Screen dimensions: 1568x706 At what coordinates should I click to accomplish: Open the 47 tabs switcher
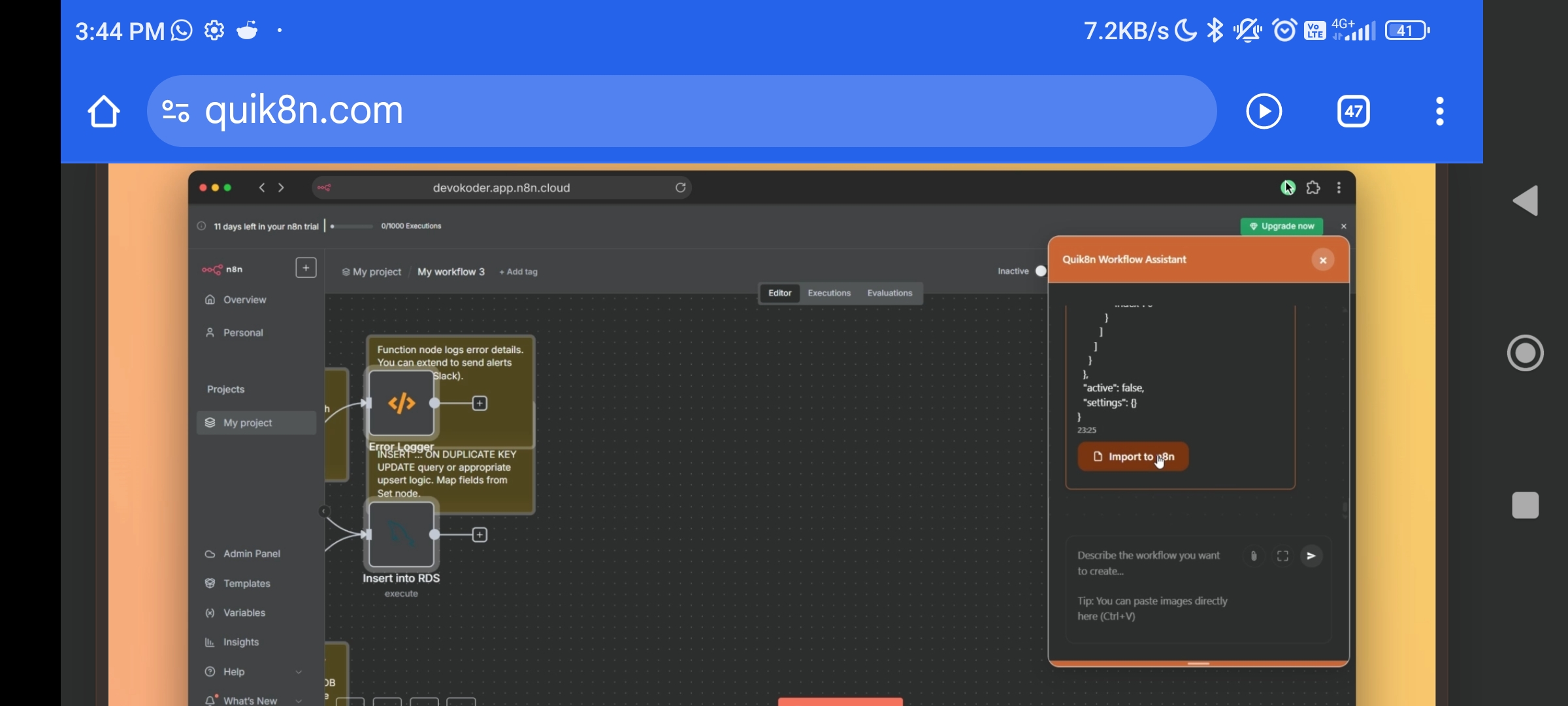[1353, 111]
